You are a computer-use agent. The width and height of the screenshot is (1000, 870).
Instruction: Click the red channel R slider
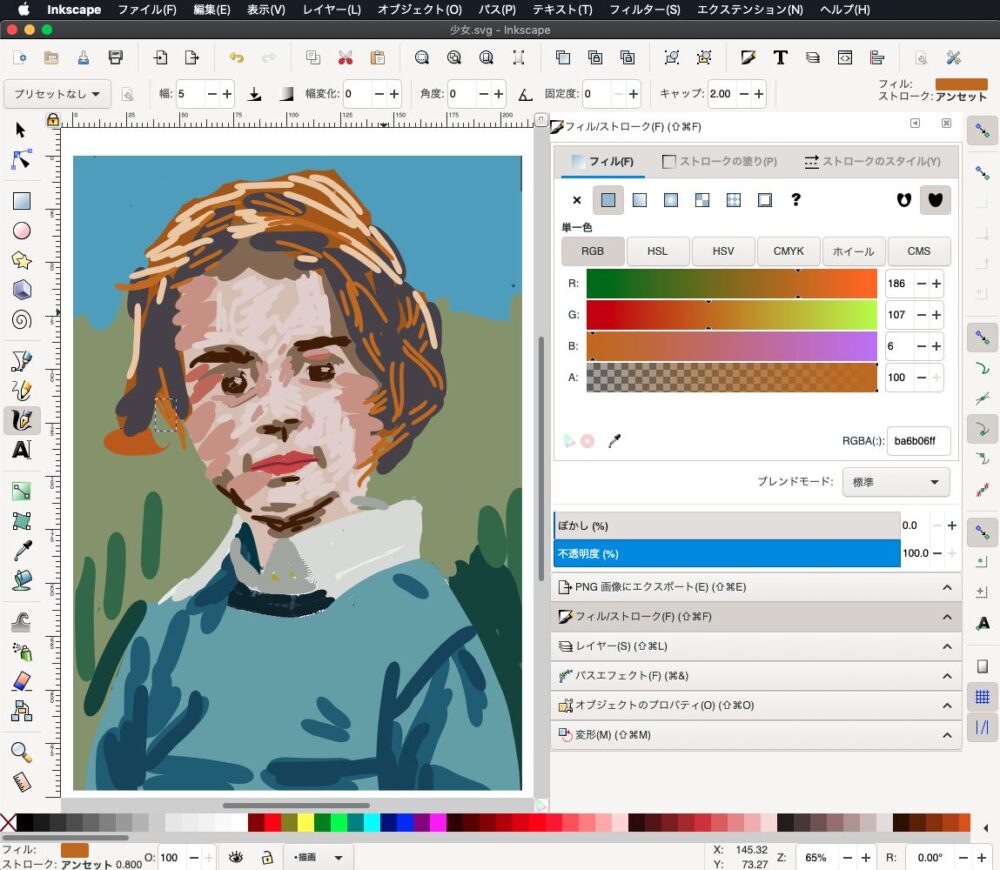tap(731, 284)
